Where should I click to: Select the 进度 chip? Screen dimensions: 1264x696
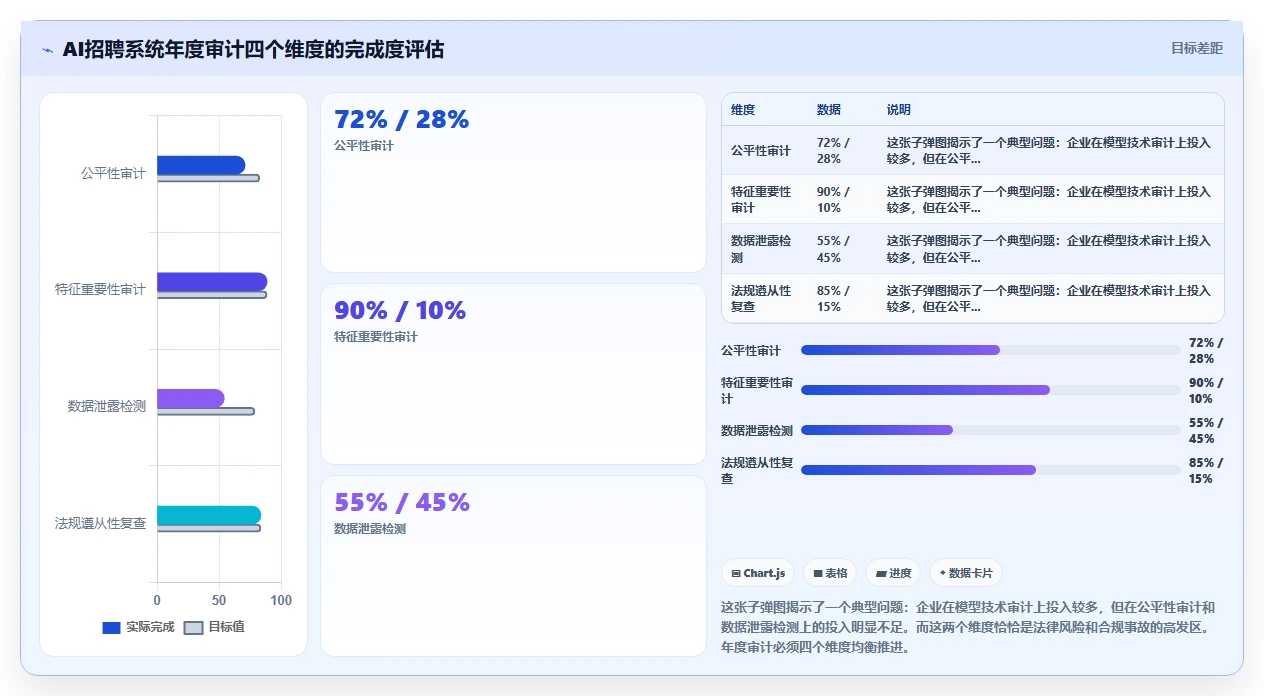[x=893, y=573]
